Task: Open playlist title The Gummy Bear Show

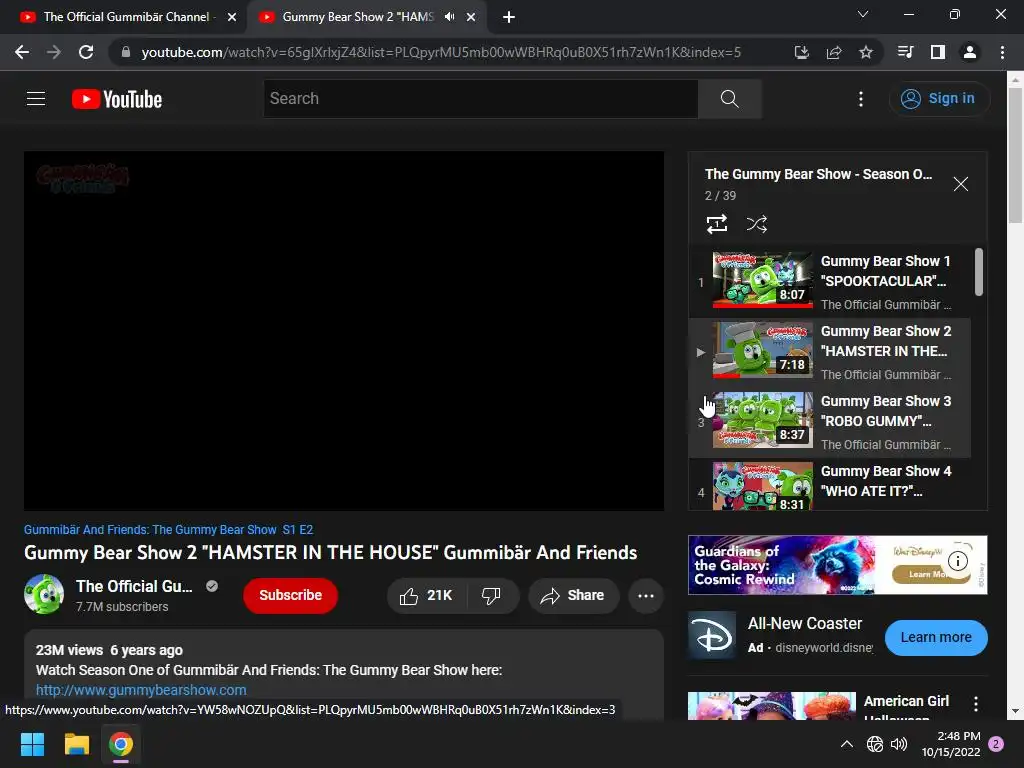Action: [x=818, y=174]
